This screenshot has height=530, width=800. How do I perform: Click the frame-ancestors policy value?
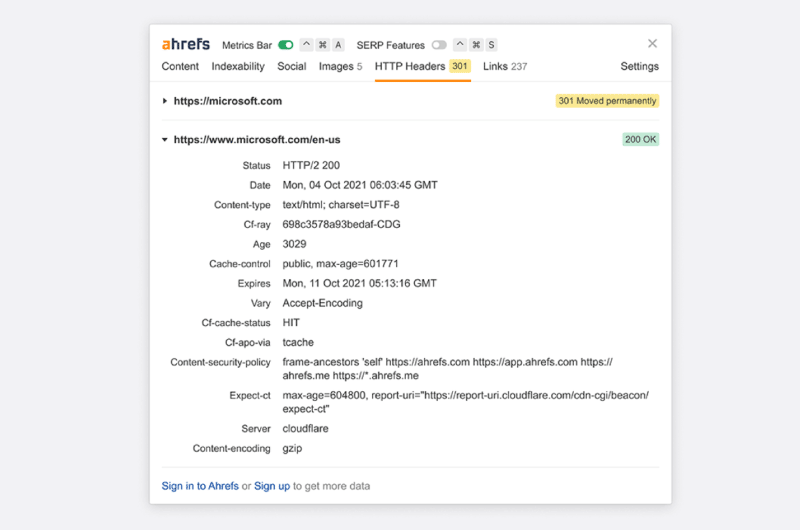point(447,369)
